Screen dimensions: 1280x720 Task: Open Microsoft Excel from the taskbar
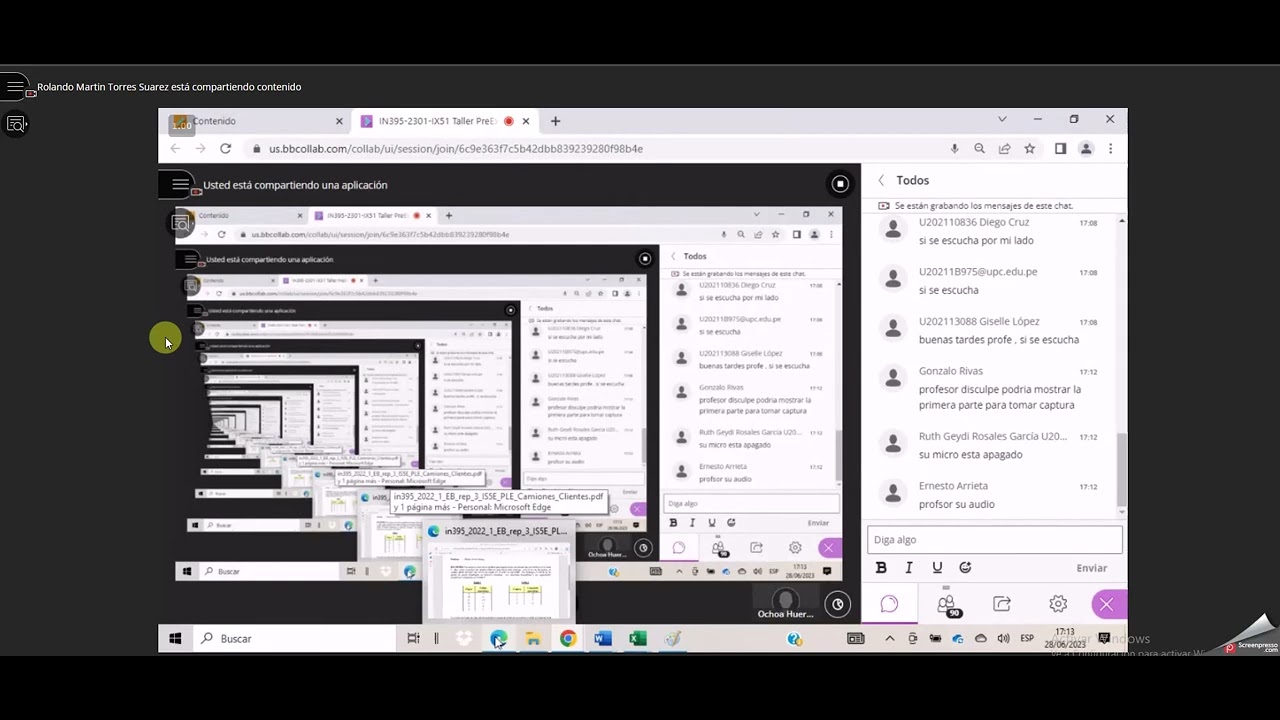coord(638,638)
